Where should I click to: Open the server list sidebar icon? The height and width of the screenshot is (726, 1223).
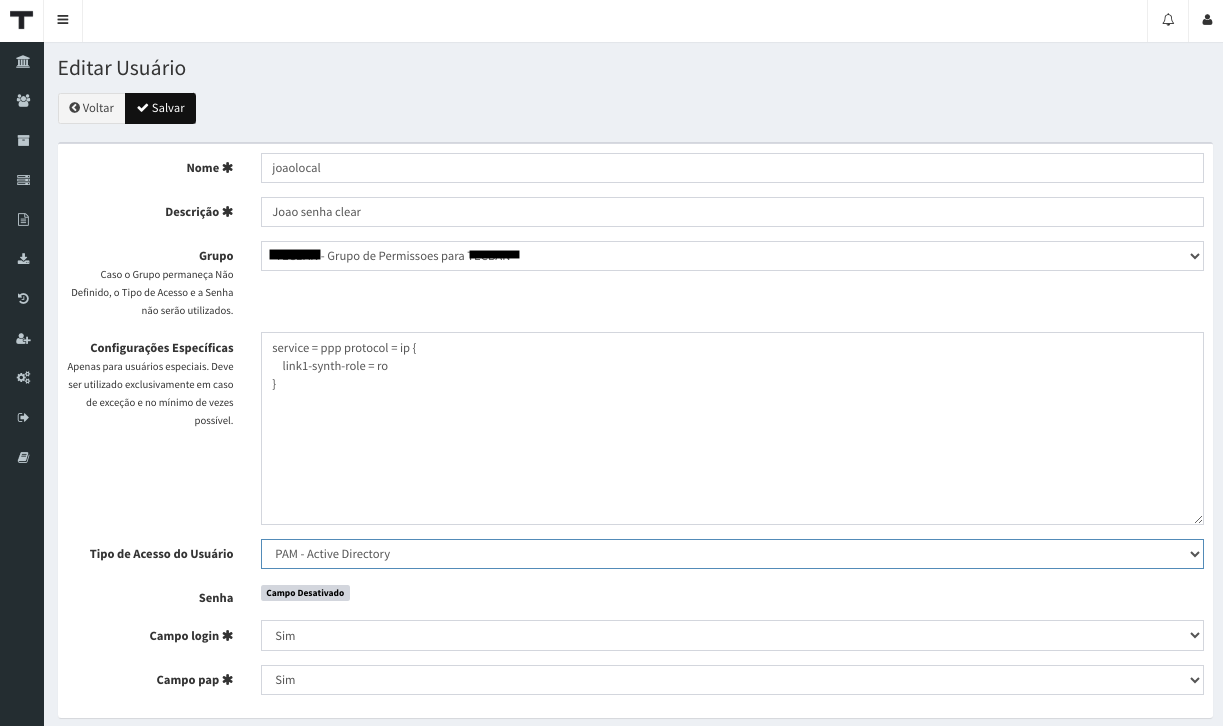[23, 180]
